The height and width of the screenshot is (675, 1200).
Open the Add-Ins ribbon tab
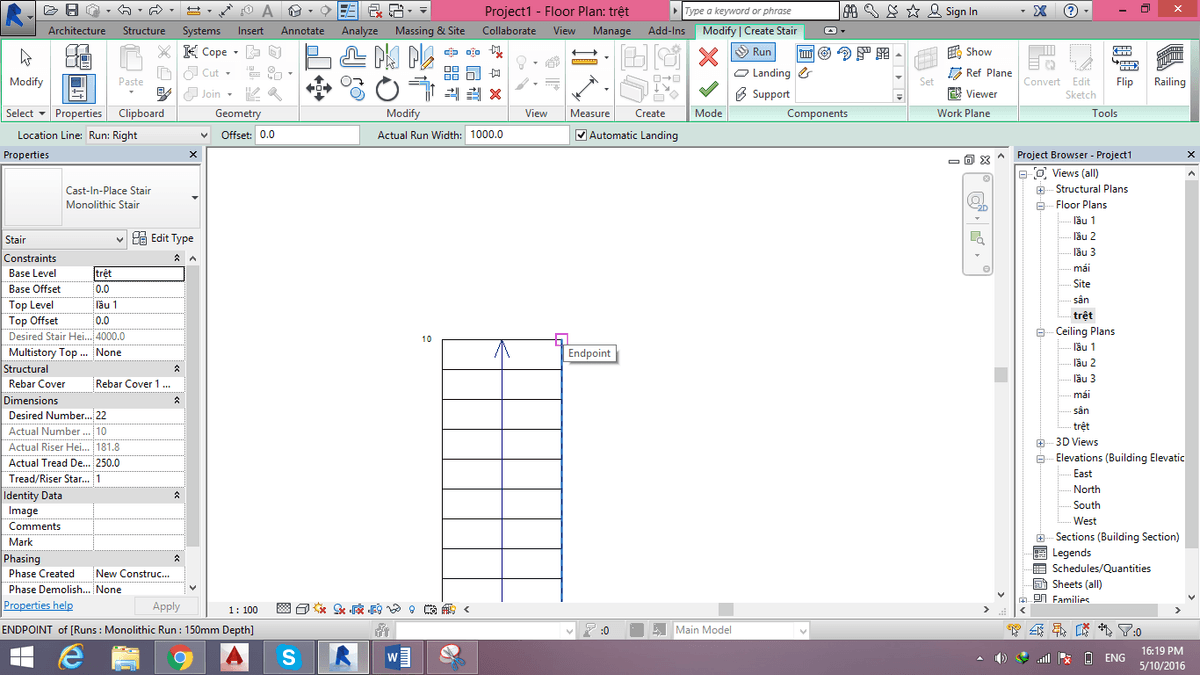coord(666,31)
